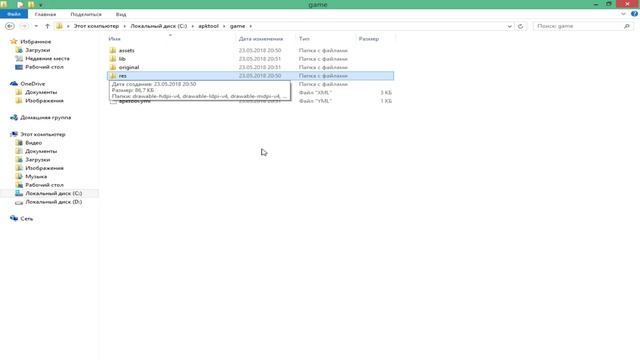This screenshot has height=360, width=640.
Task: Click the 'res' folder name
Action: [x=122, y=76]
